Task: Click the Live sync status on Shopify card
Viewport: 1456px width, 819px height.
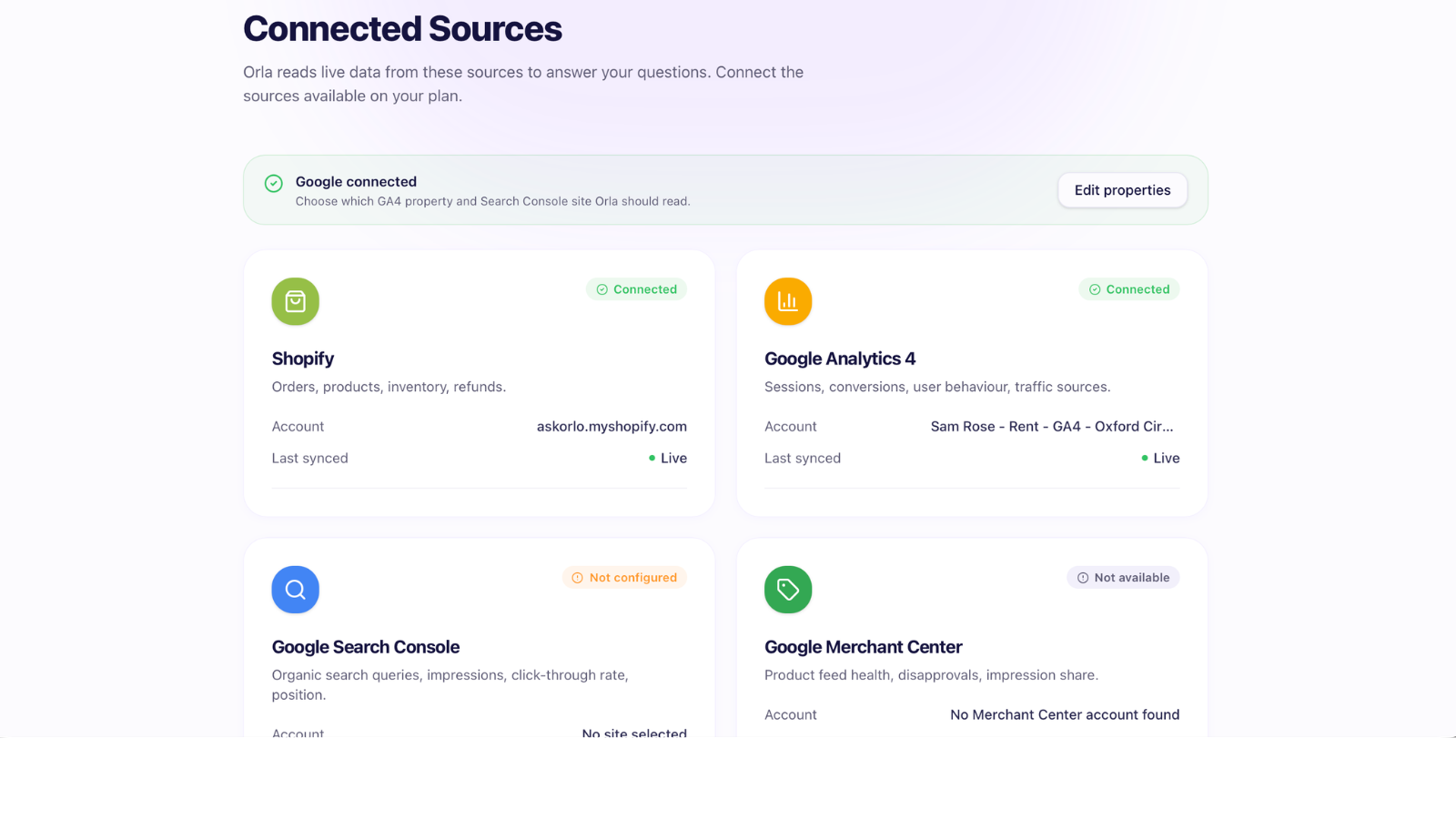Action: (668, 458)
